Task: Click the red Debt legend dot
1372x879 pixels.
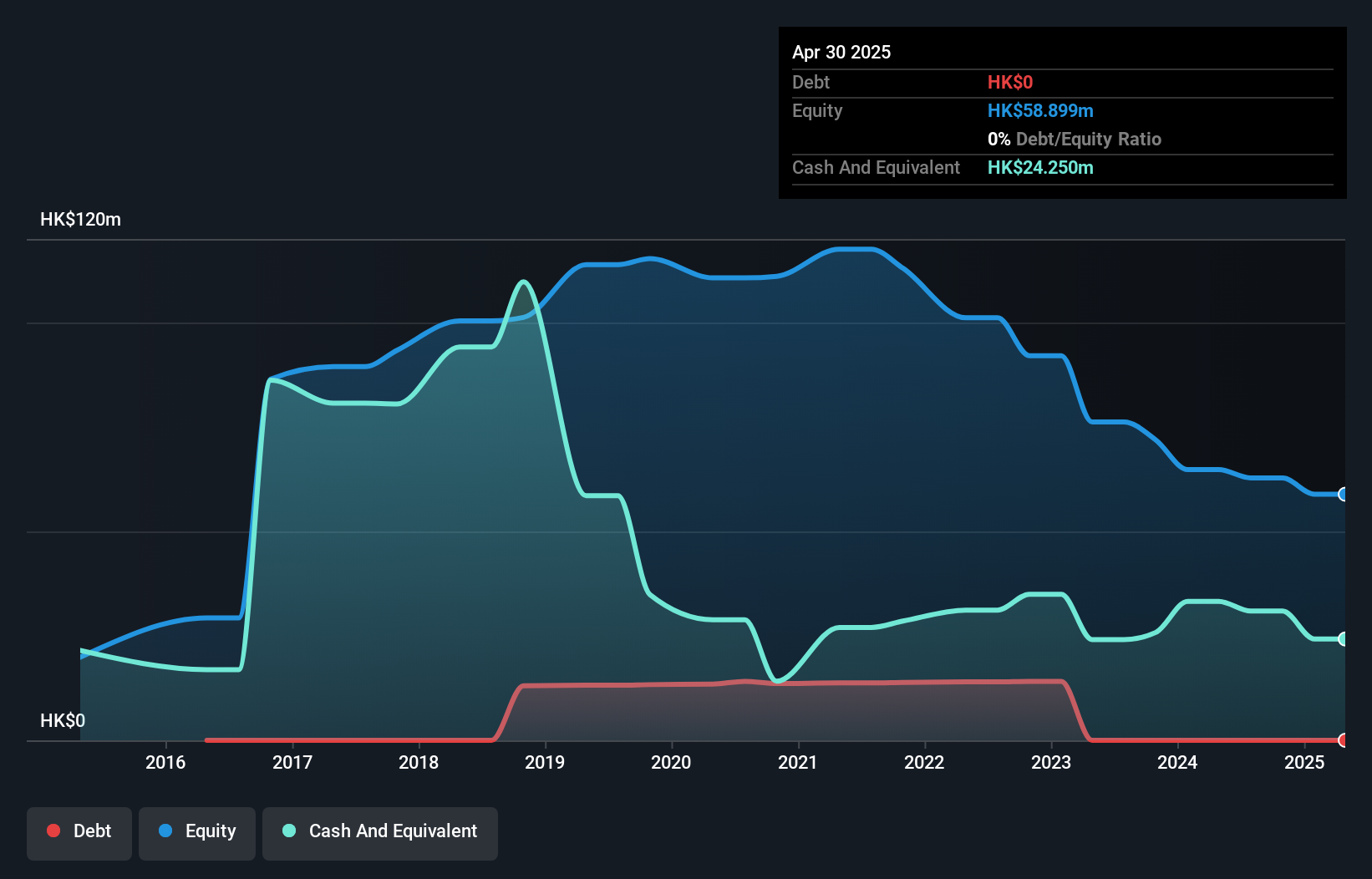Action: (x=53, y=831)
